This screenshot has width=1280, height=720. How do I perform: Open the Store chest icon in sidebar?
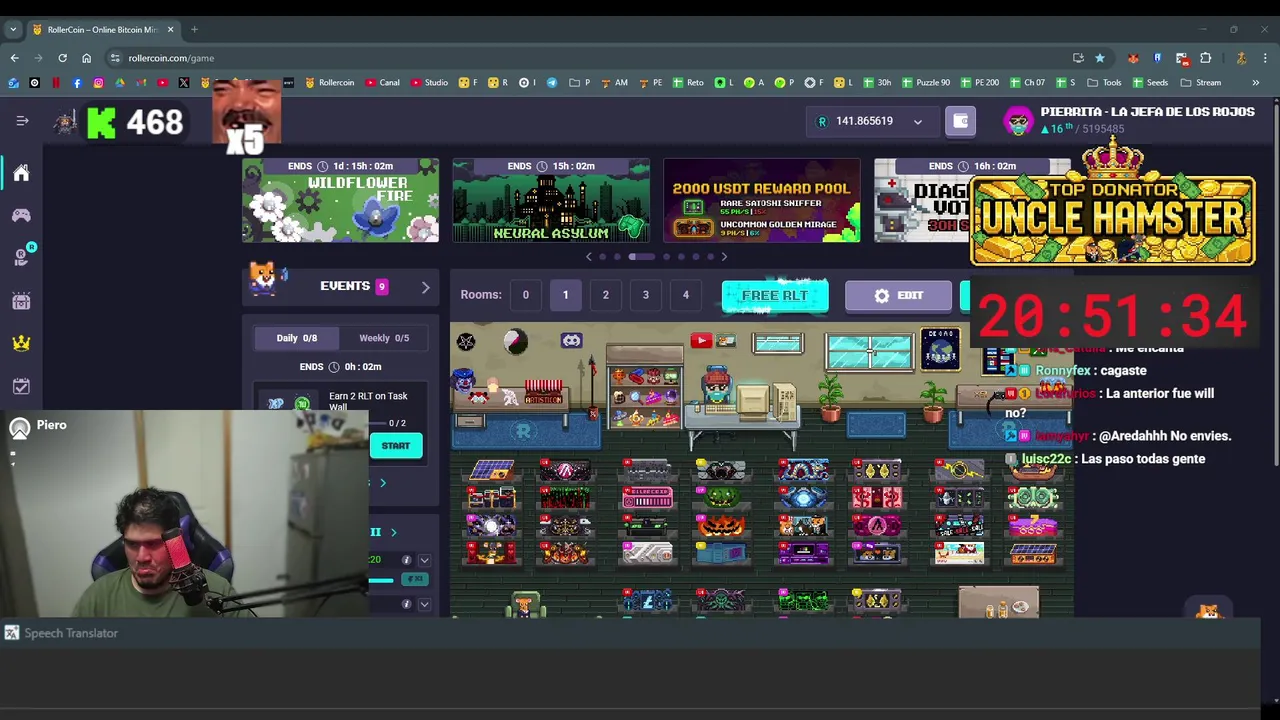click(x=21, y=300)
